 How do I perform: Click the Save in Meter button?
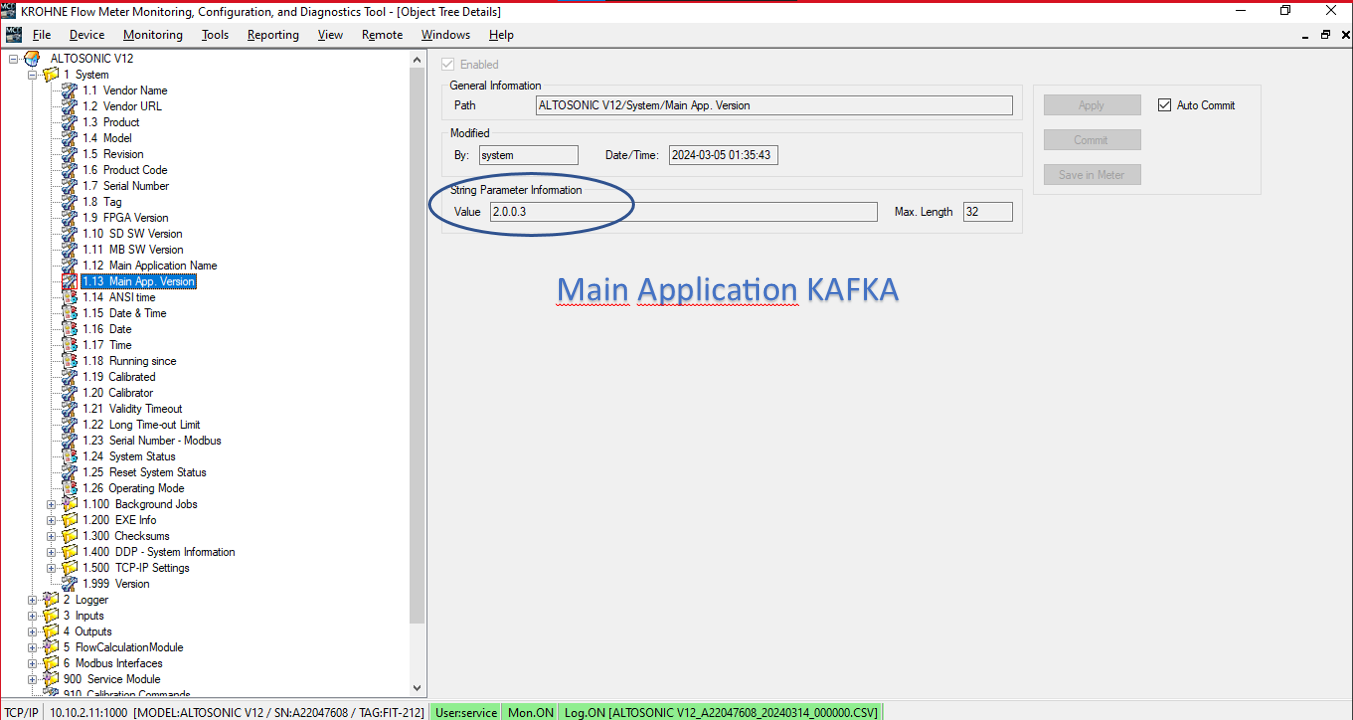point(1092,175)
